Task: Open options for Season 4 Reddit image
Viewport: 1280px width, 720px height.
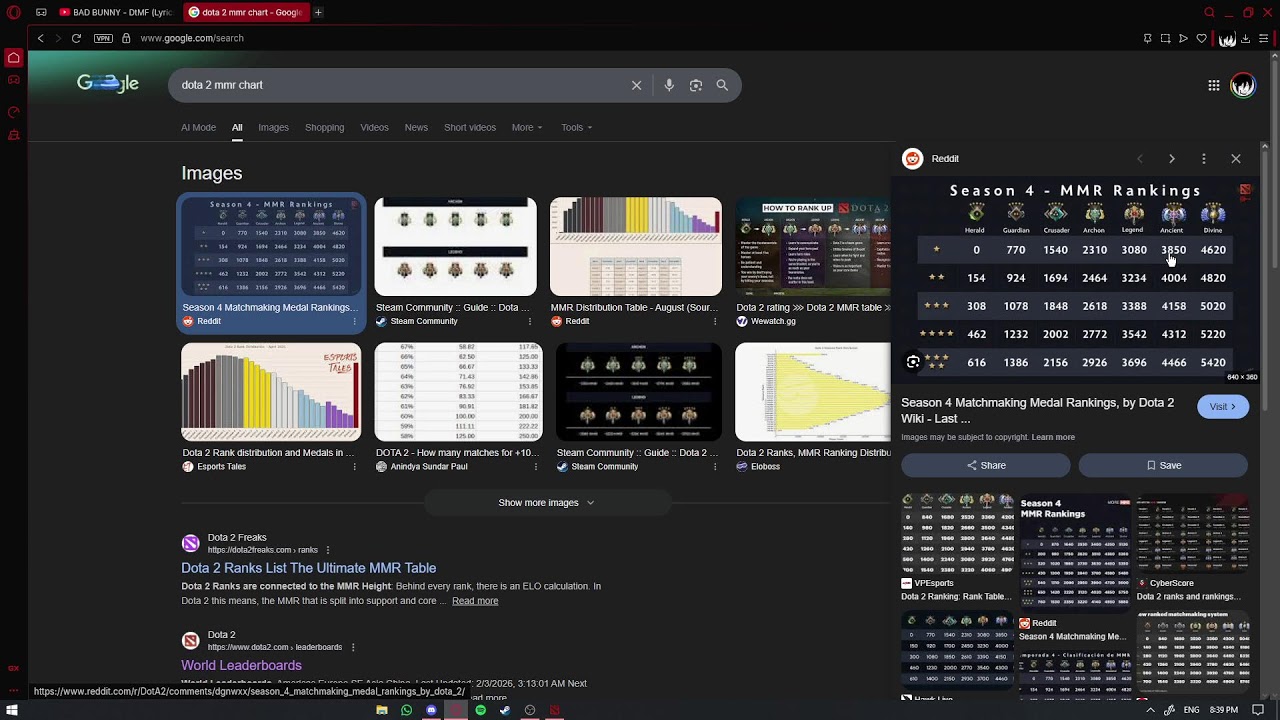Action: [x=354, y=321]
